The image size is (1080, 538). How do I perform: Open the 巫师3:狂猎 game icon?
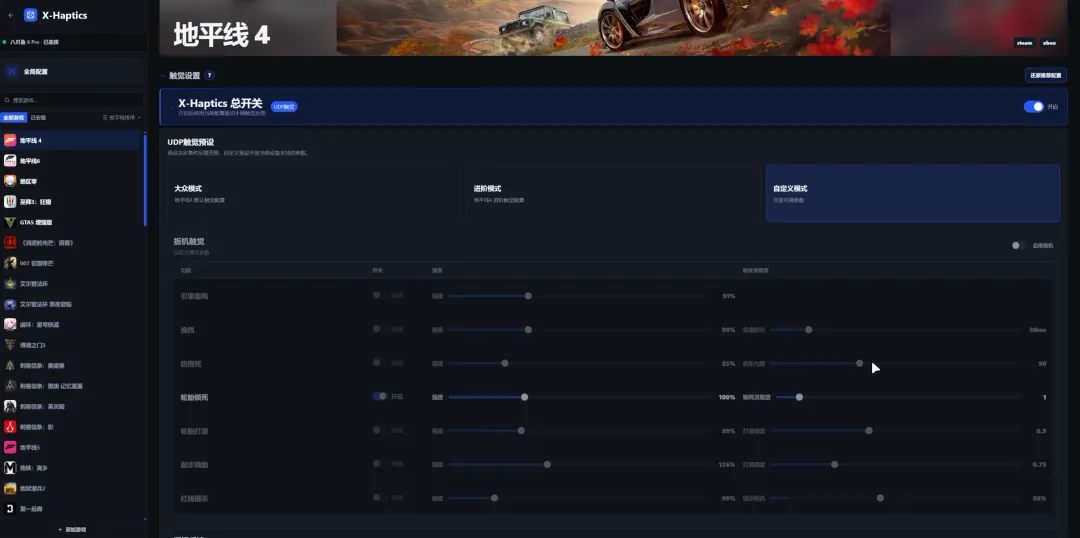(x=10, y=202)
